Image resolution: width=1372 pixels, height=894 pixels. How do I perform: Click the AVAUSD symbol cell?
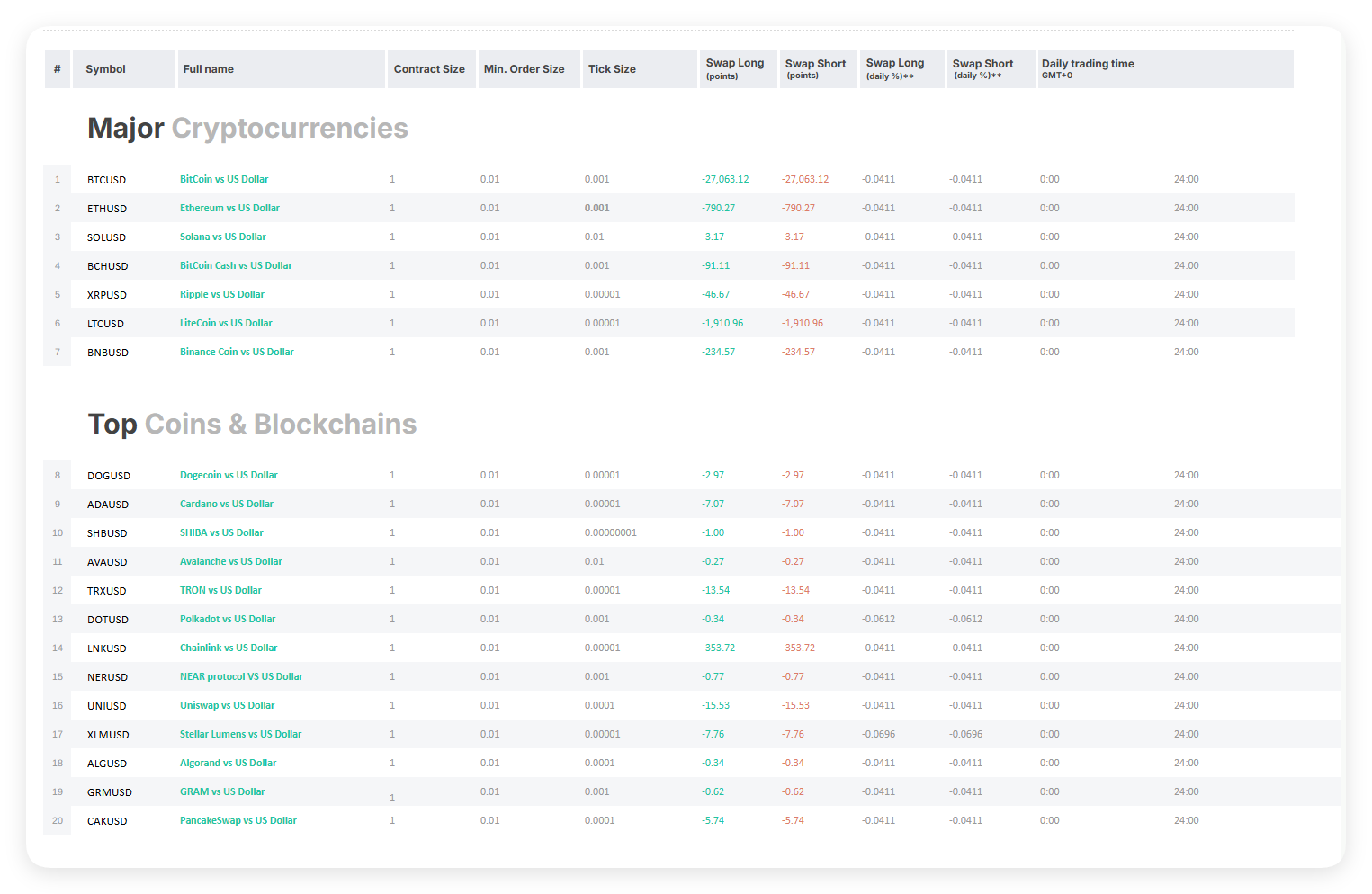(107, 562)
